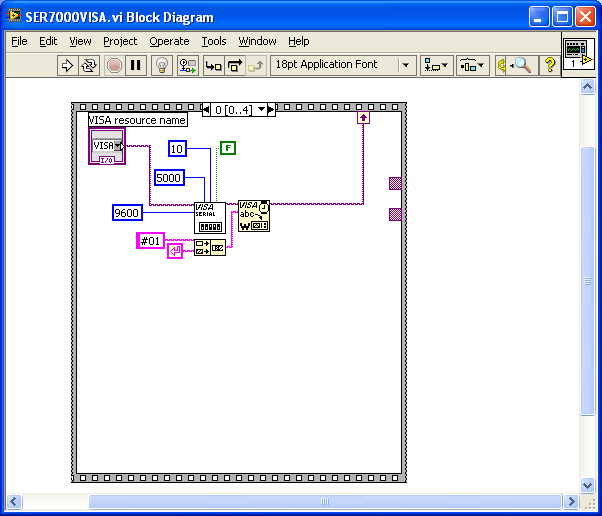Open the Window menu
602x516 pixels.
coord(257,41)
